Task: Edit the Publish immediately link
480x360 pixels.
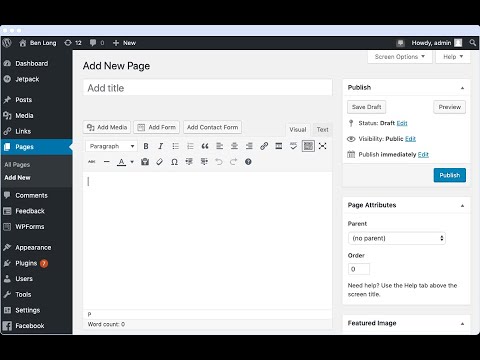Action: 423,154
